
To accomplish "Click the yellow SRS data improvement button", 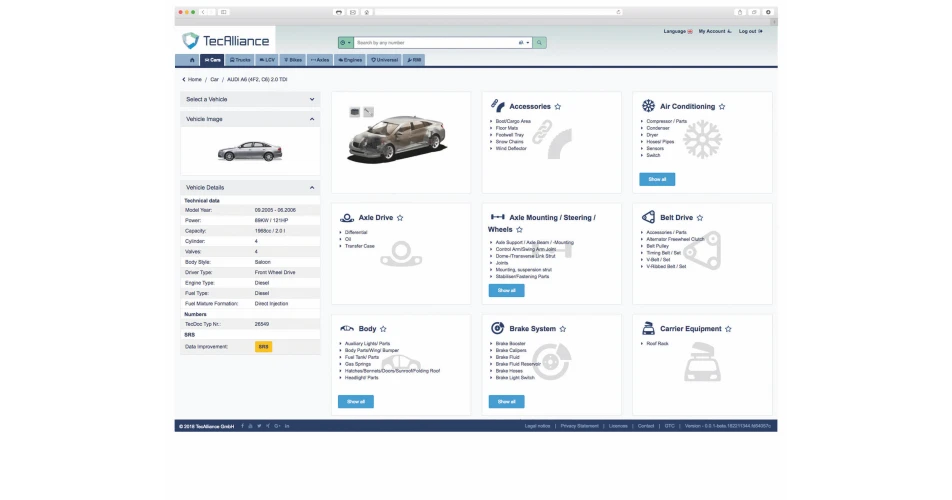I will click(264, 346).
